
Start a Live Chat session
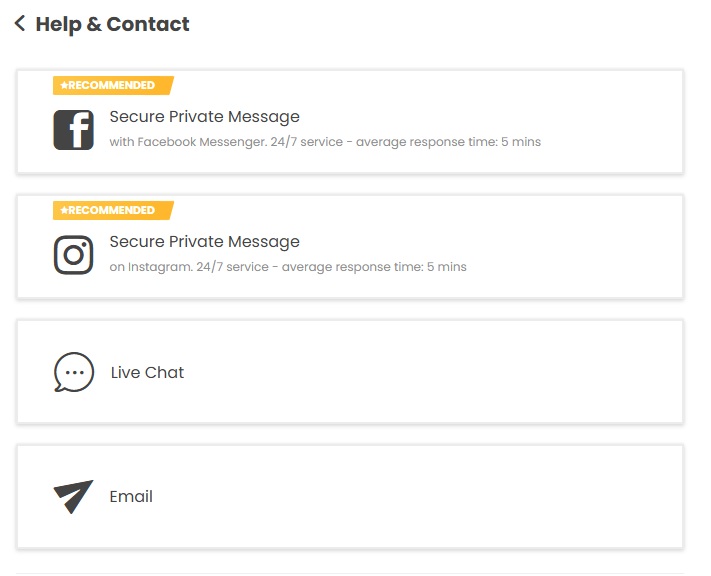[x=147, y=372]
